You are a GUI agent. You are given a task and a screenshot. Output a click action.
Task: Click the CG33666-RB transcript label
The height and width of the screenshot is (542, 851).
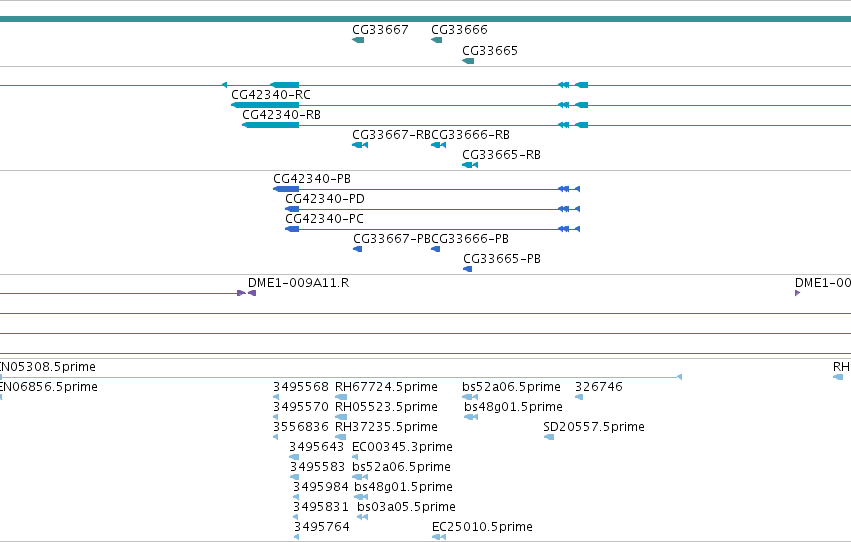471,135
